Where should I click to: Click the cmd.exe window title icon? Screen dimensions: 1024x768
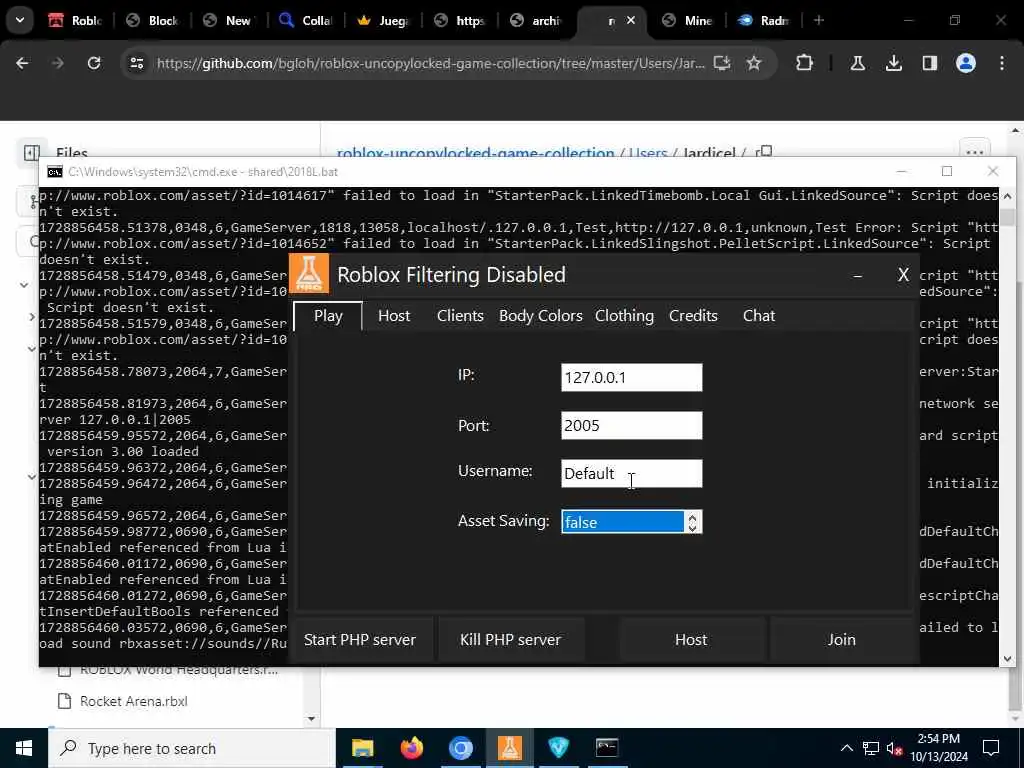(x=55, y=172)
